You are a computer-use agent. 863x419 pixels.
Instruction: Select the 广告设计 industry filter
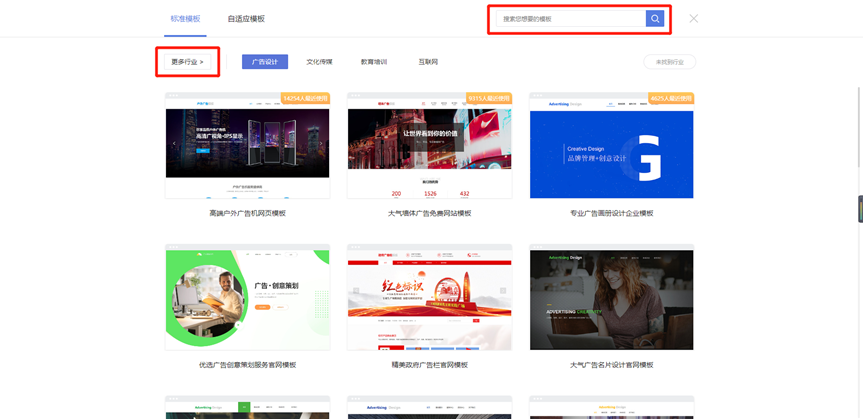(x=265, y=62)
